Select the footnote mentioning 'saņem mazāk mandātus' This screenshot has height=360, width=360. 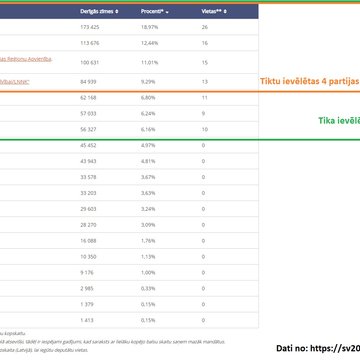coord(113,342)
